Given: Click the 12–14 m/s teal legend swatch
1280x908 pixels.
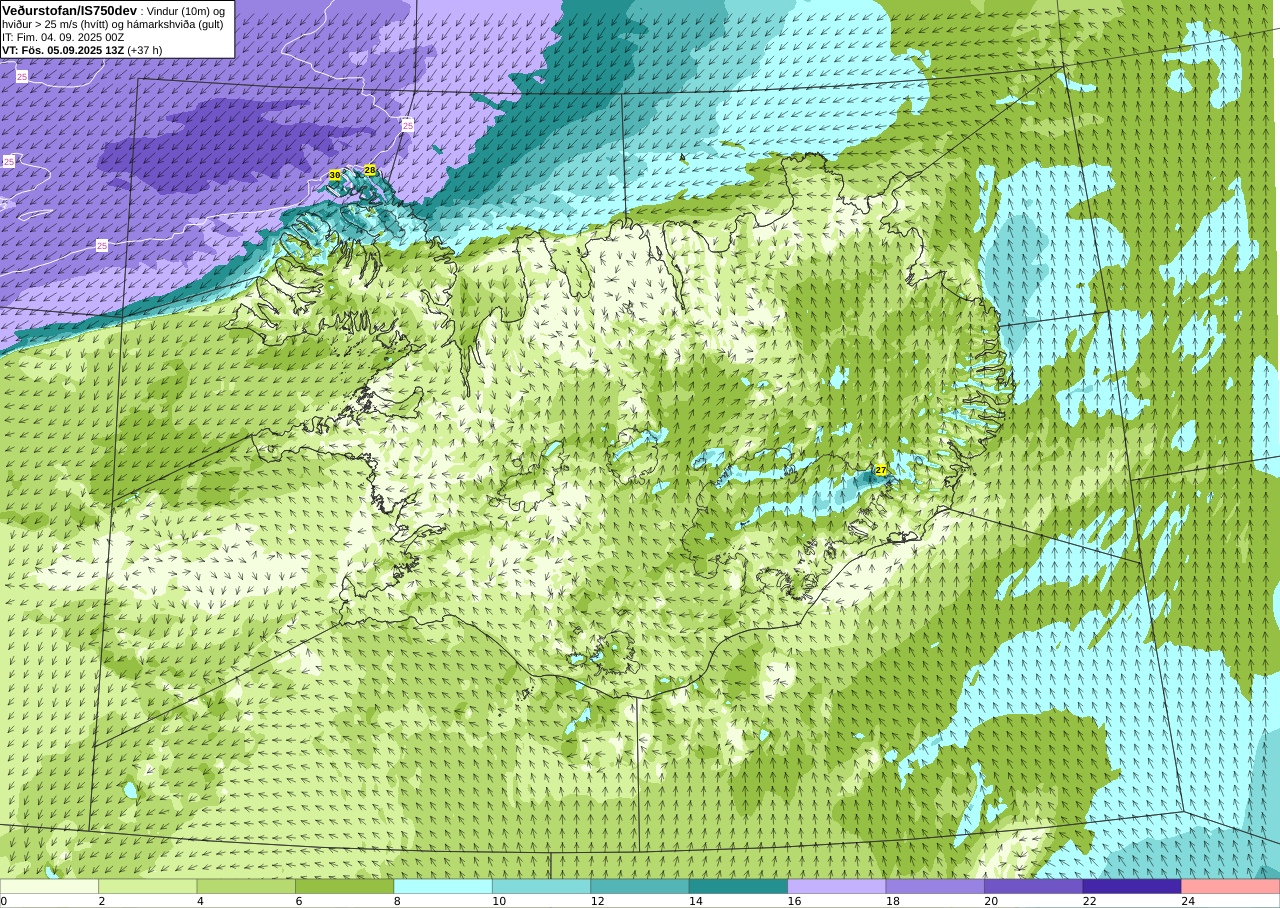Looking at the screenshot, I should (640, 886).
